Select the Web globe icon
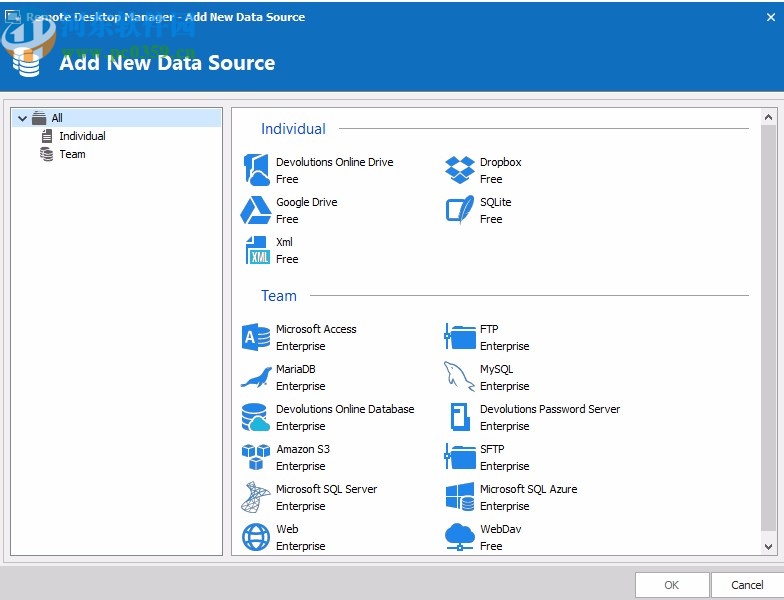This screenshot has width=784, height=600. click(x=256, y=537)
